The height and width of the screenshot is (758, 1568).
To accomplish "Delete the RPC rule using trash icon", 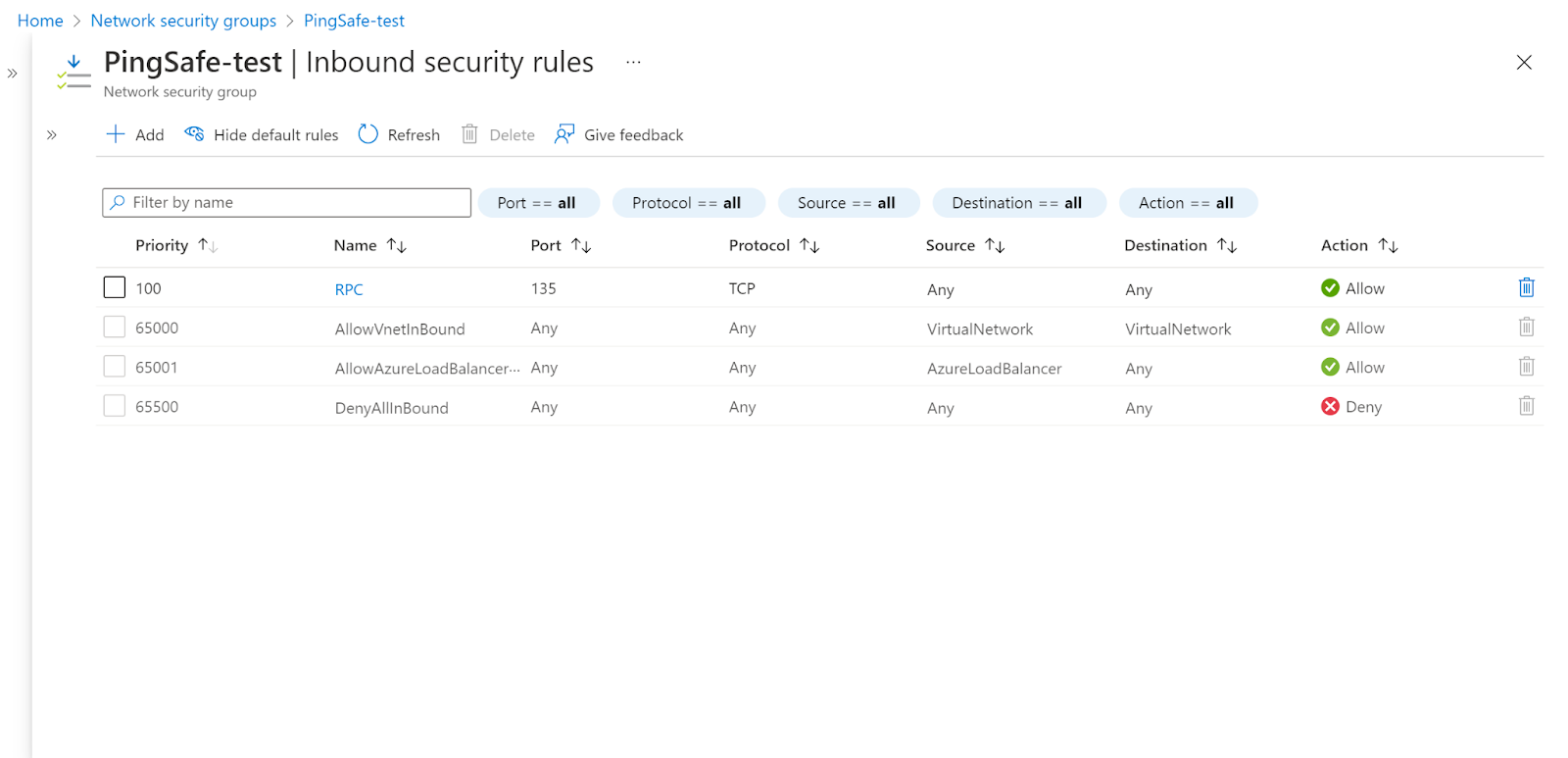I will pos(1526,288).
